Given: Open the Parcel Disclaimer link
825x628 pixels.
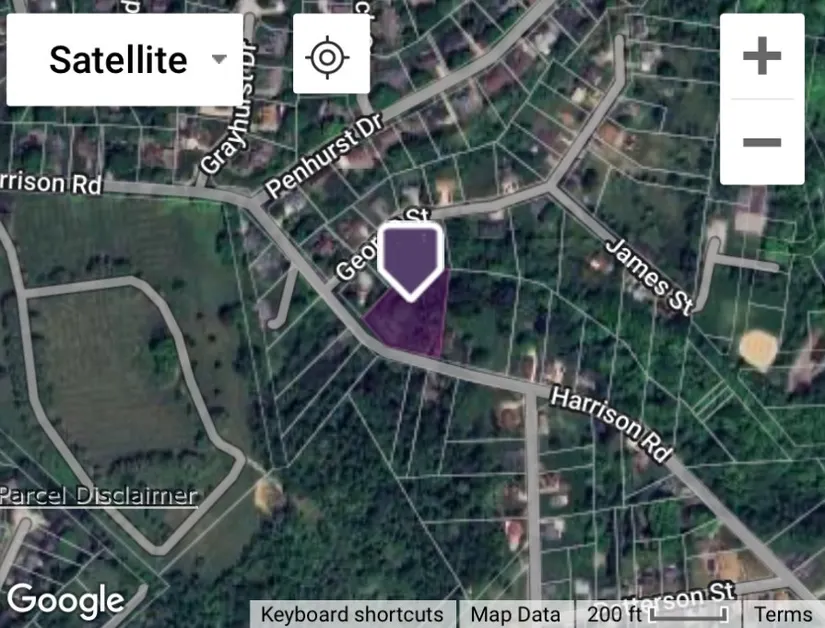Looking at the screenshot, I should click(98, 495).
